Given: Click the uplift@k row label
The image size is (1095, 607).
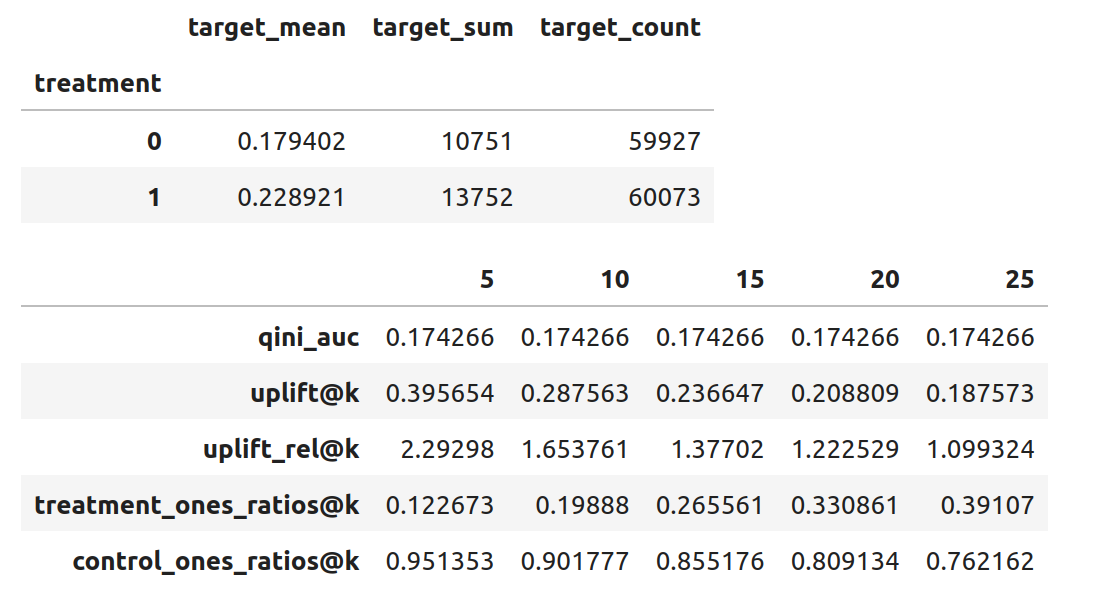Looking at the screenshot, I should pos(304,394).
